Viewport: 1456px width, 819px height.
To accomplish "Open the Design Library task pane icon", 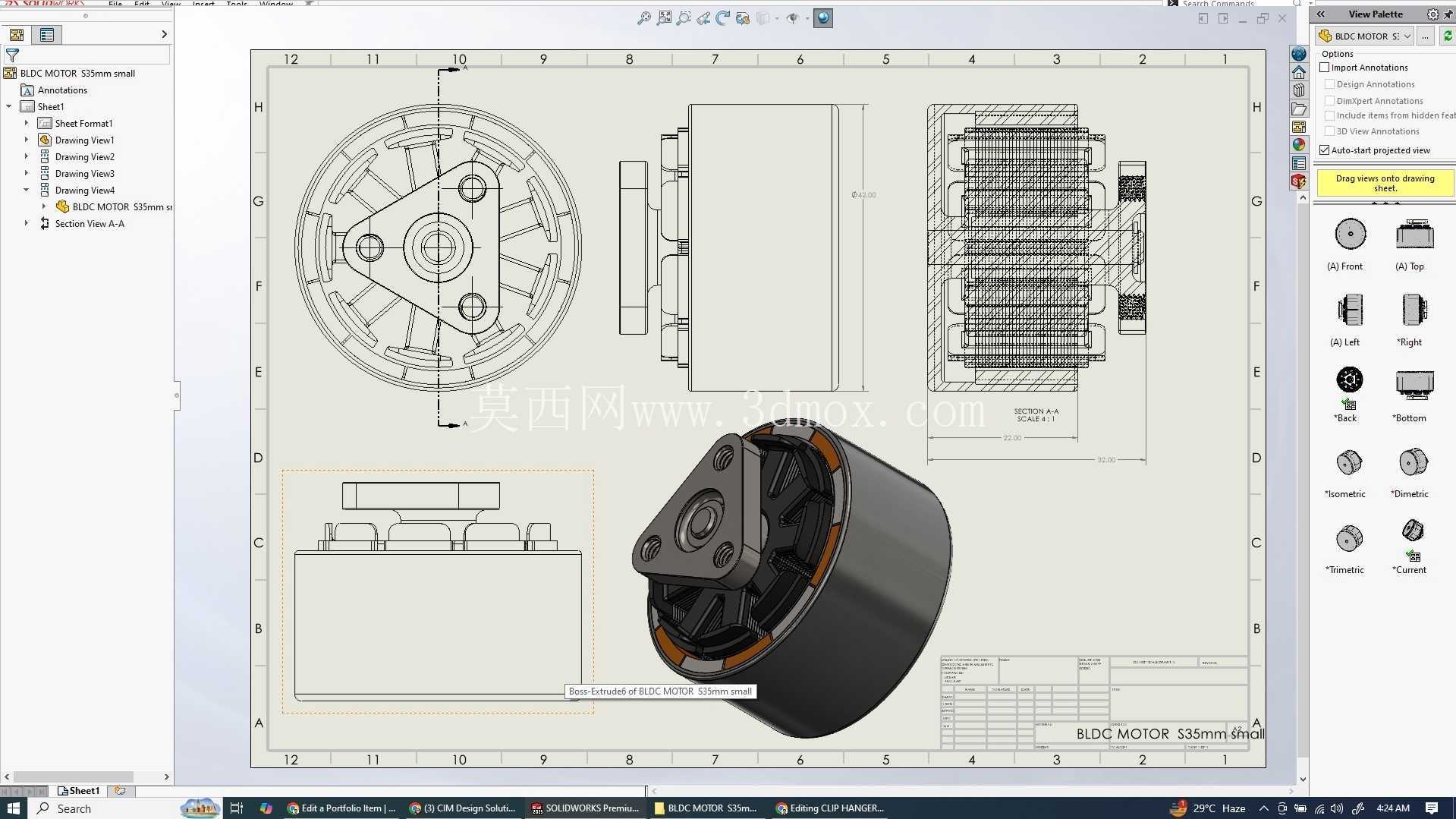I will click(x=1299, y=90).
